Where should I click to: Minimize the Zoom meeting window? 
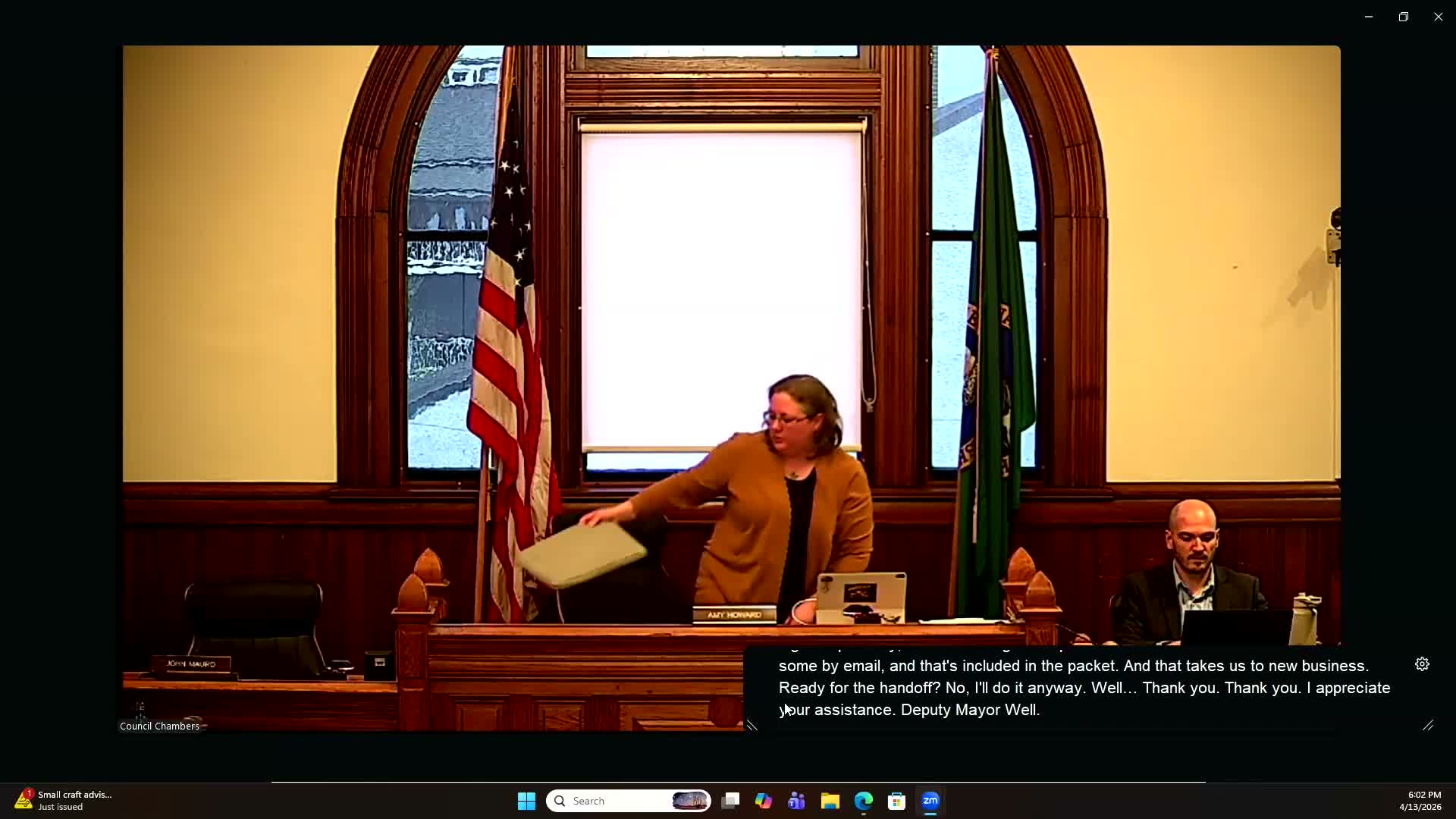[x=1369, y=17]
